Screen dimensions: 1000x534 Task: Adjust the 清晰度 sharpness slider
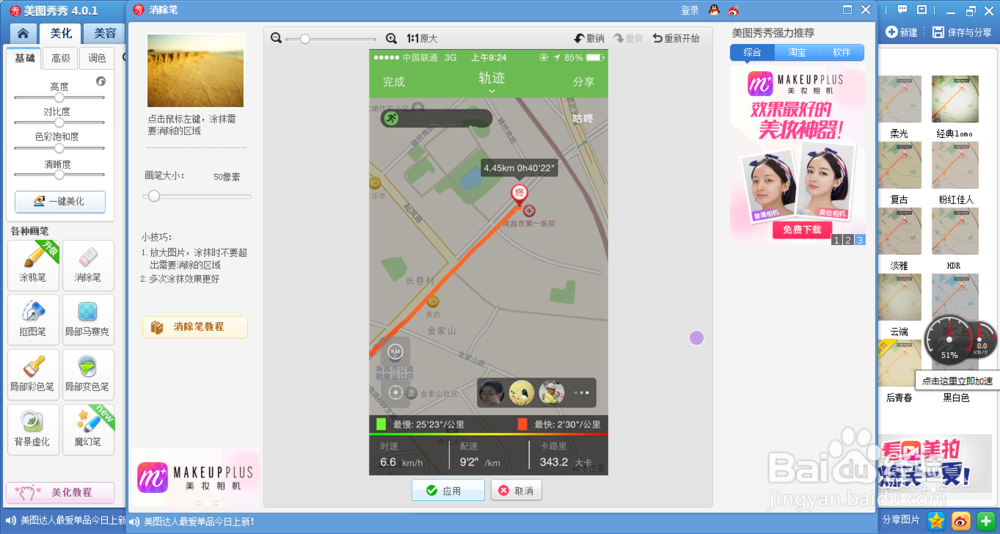pos(59,174)
